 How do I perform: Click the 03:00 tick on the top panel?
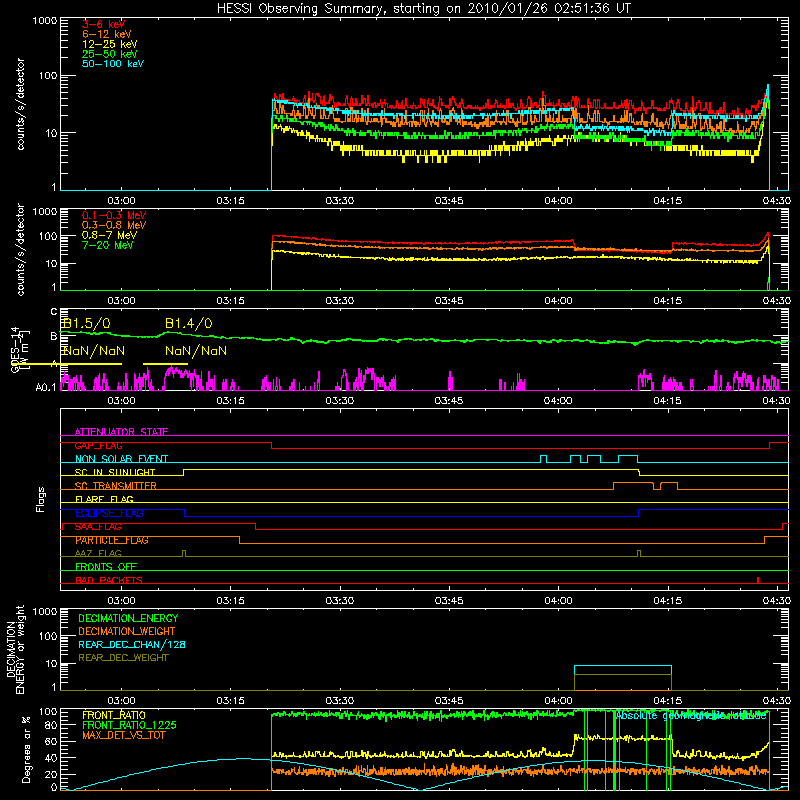tap(121, 201)
